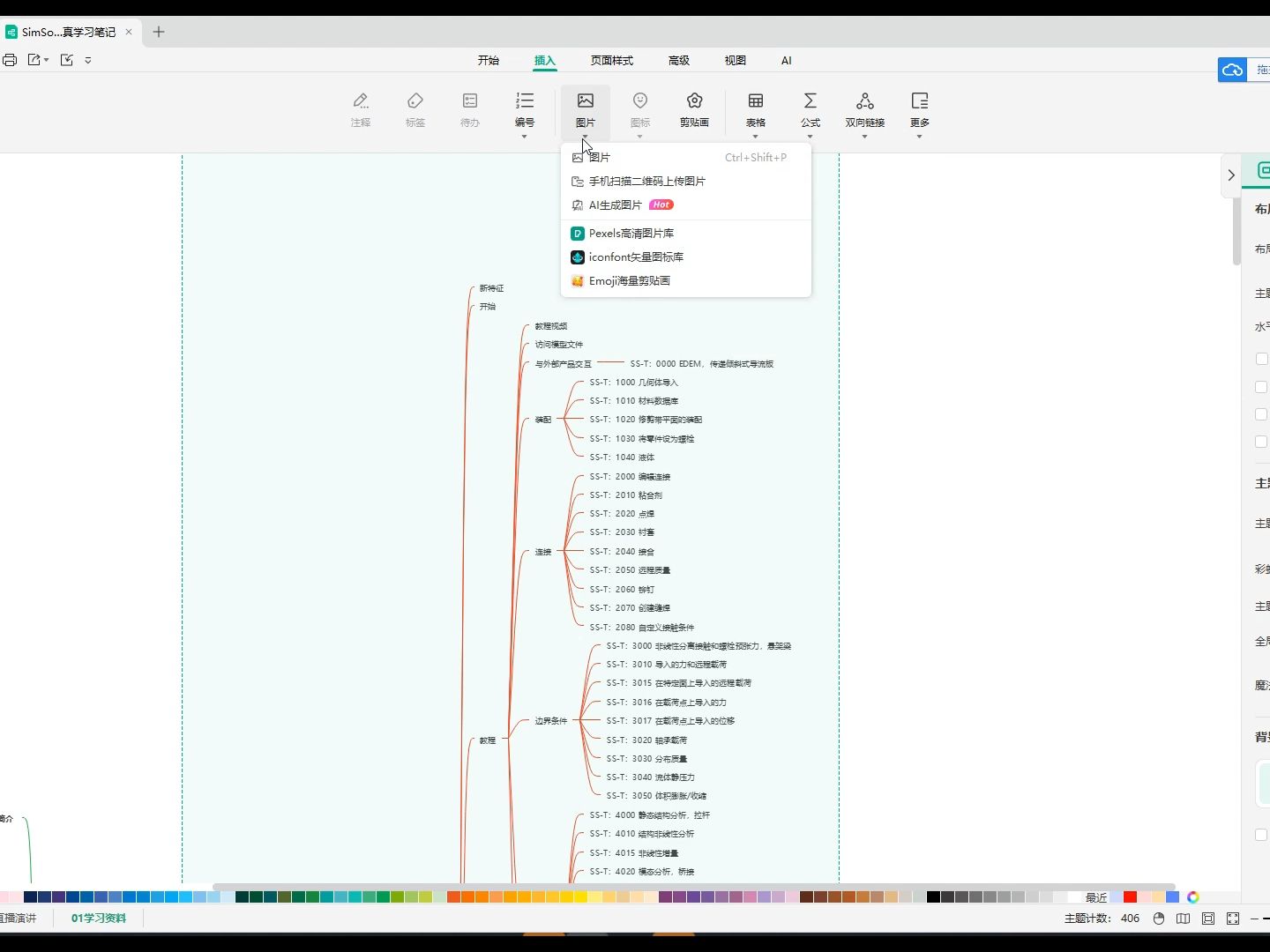The width and height of the screenshot is (1270, 952).
Task: Select the 注释 annotation tool icon
Action: pos(361,100)
